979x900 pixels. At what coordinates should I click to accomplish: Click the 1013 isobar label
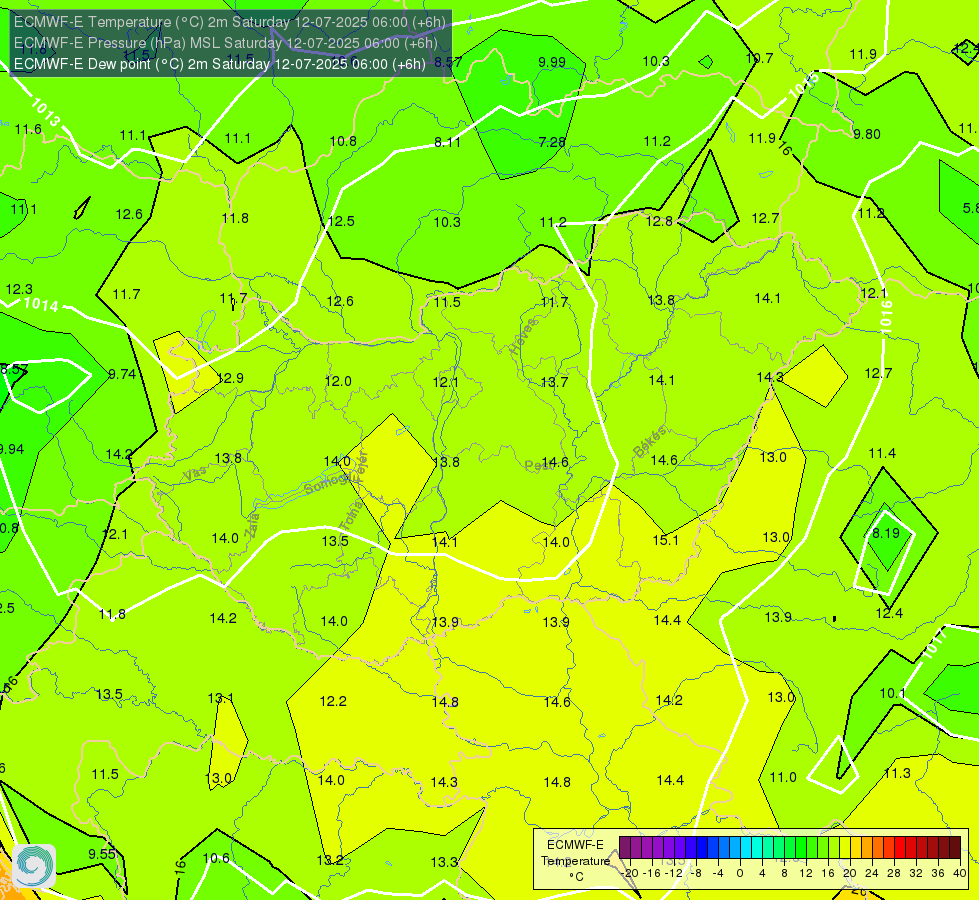click(x=46, y=112)
